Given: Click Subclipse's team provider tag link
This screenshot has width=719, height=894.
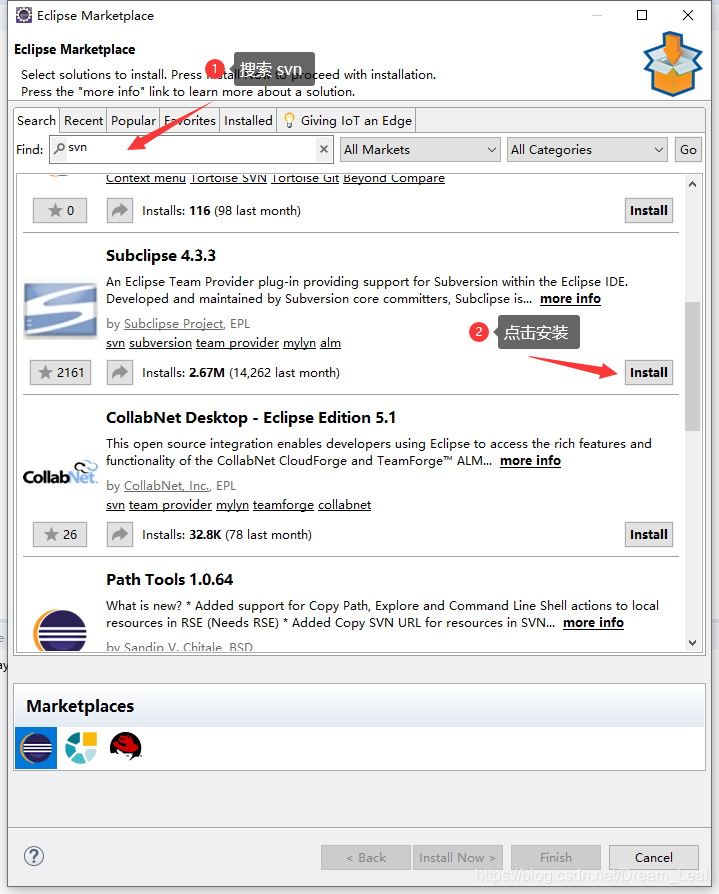Looking at the screenshot, I should tap(237, 343).
